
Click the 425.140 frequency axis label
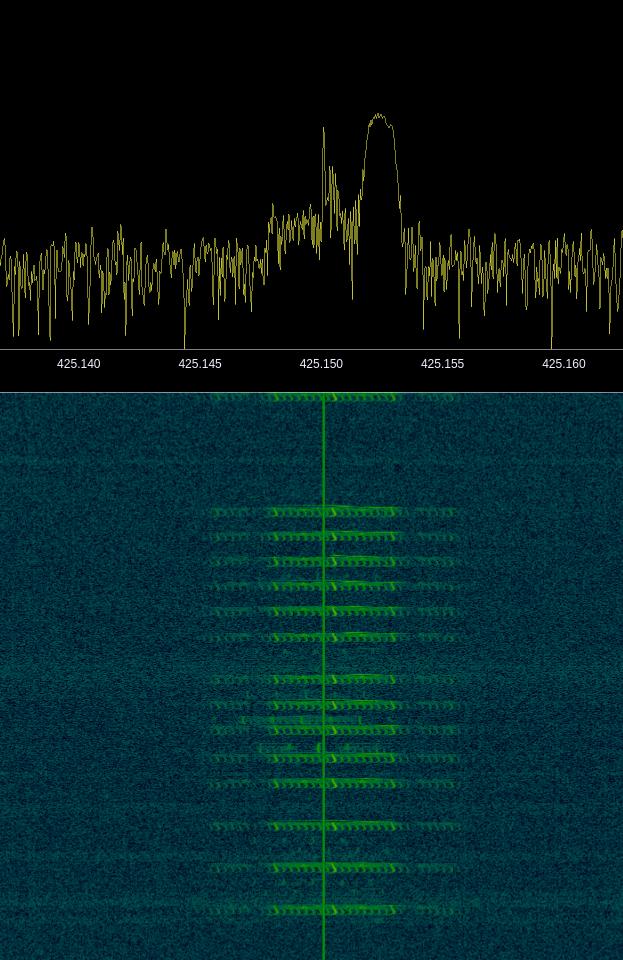(x=78, y=364)
